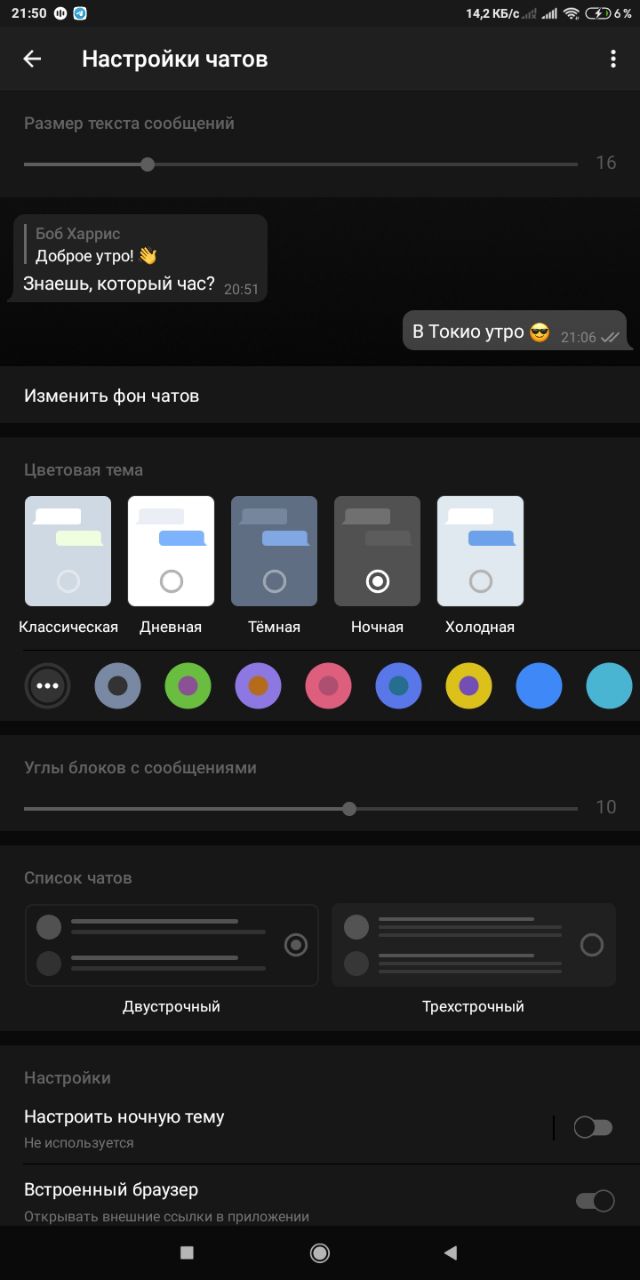
Task: Tap the Android back triangle button
Action: (450, 1252)
